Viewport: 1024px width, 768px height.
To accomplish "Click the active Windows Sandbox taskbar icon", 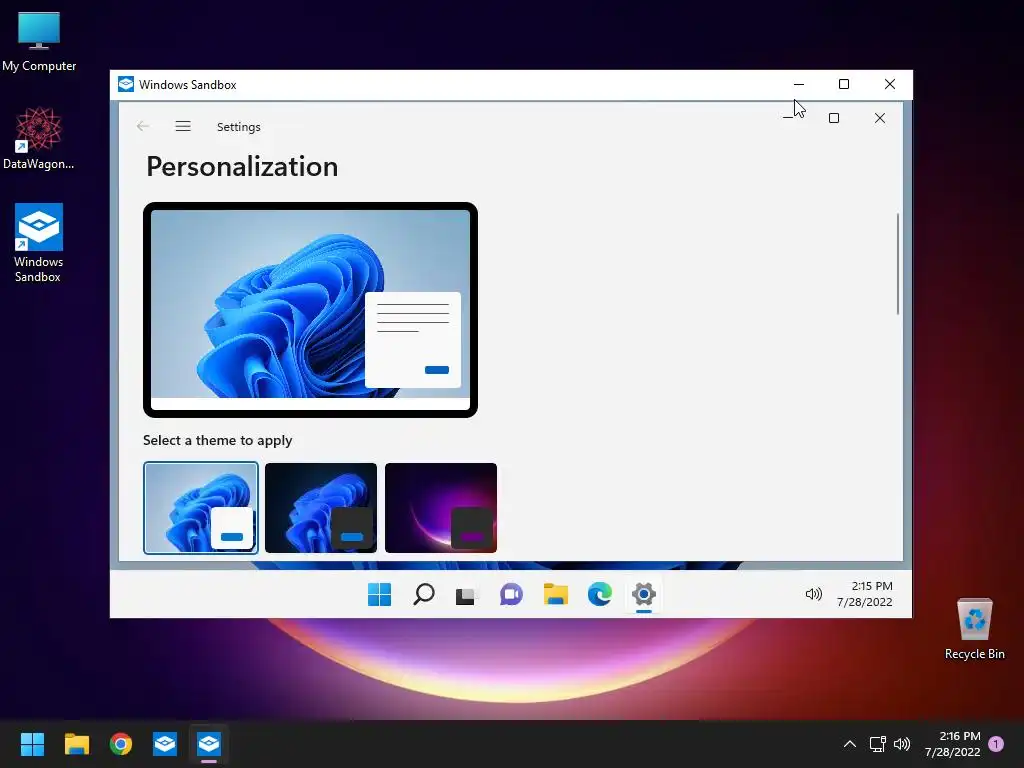I will [209, 744].
